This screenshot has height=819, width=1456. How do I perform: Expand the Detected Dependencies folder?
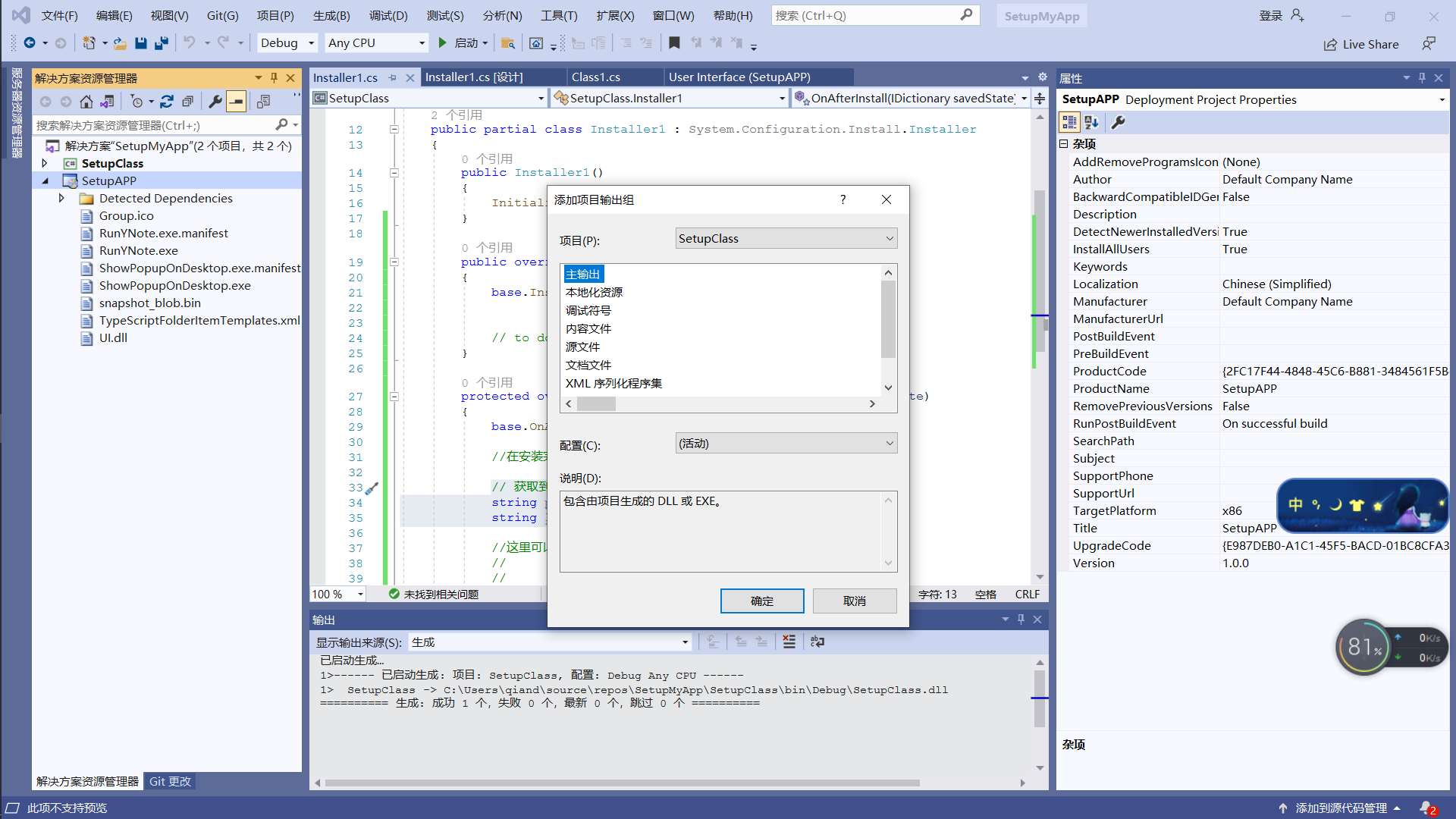click(61, 198)
